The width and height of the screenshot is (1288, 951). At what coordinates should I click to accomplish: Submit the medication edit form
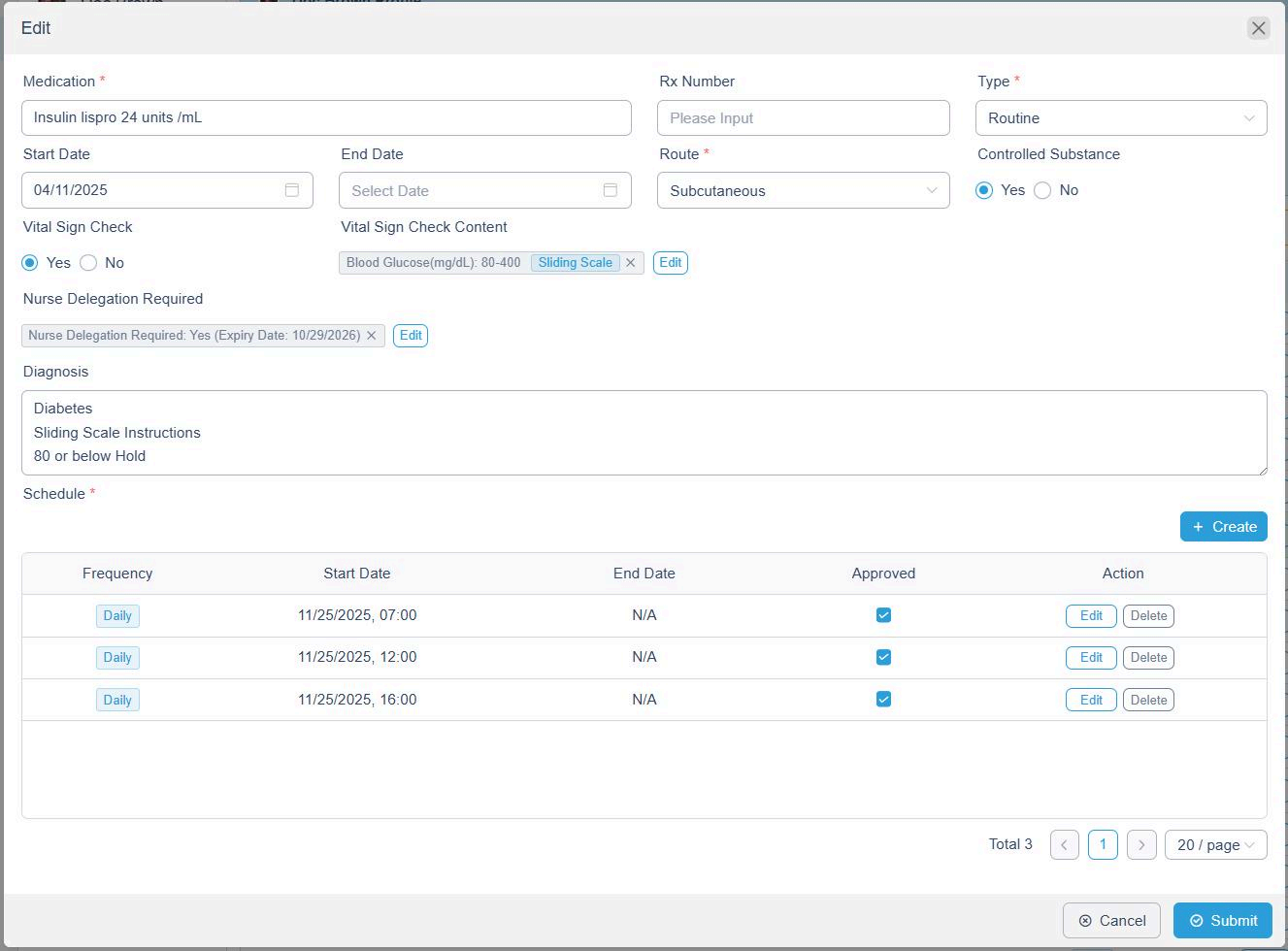[x=1222, y=921]
